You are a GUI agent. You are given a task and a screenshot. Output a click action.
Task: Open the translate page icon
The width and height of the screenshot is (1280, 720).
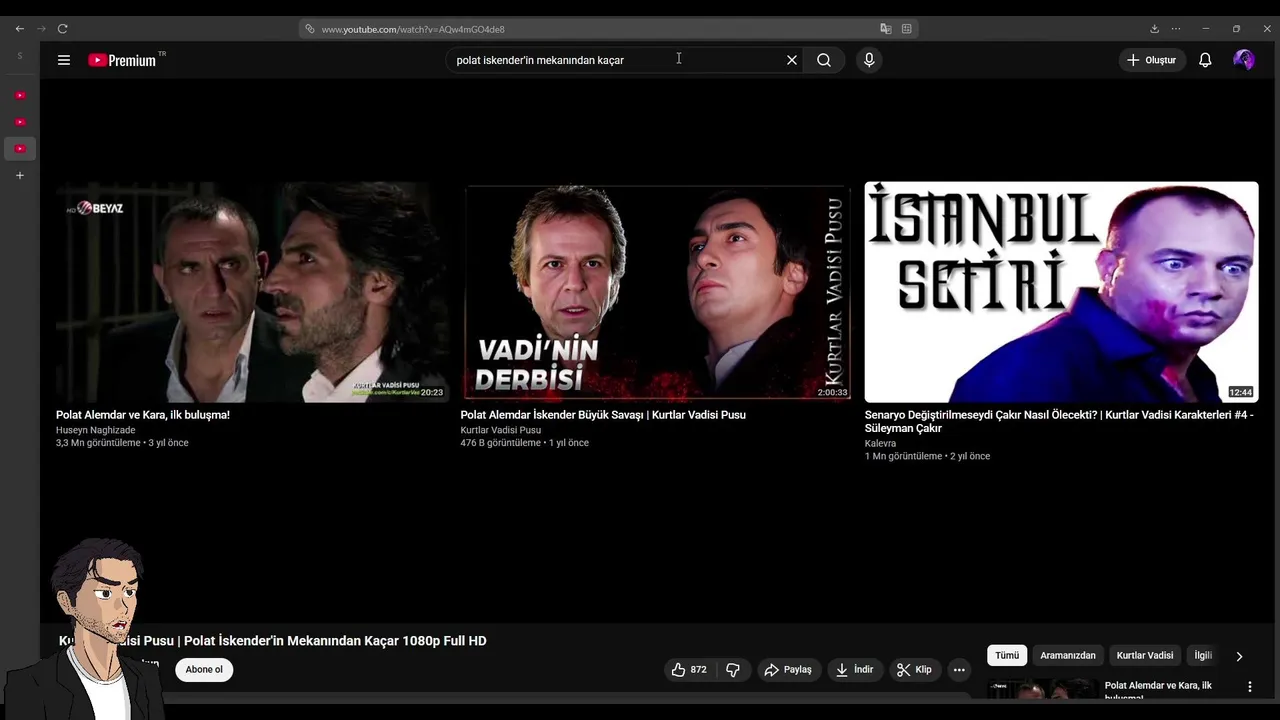point(886,29)
